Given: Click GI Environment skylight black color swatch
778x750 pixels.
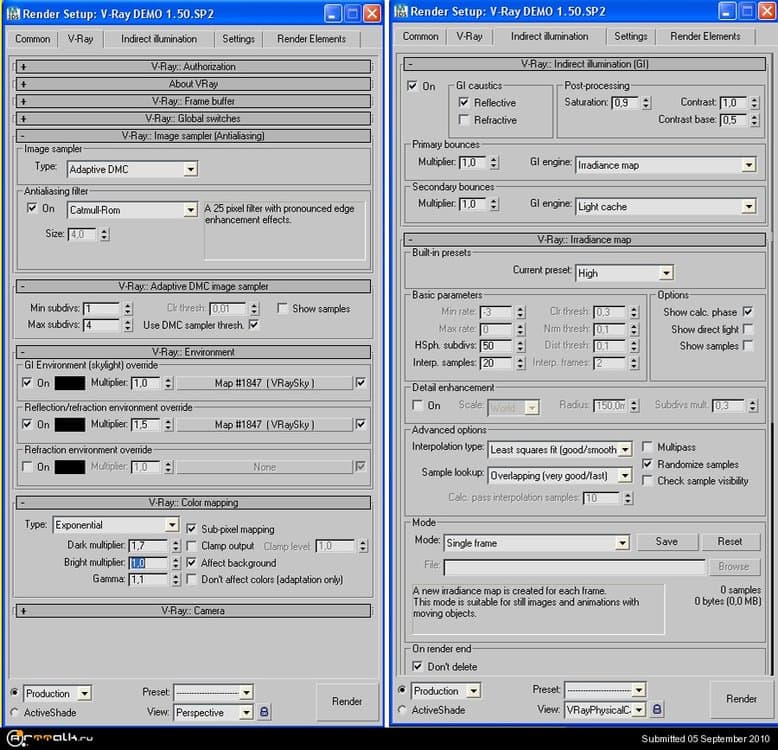Looking at the screenshot, I should point(70,383).
